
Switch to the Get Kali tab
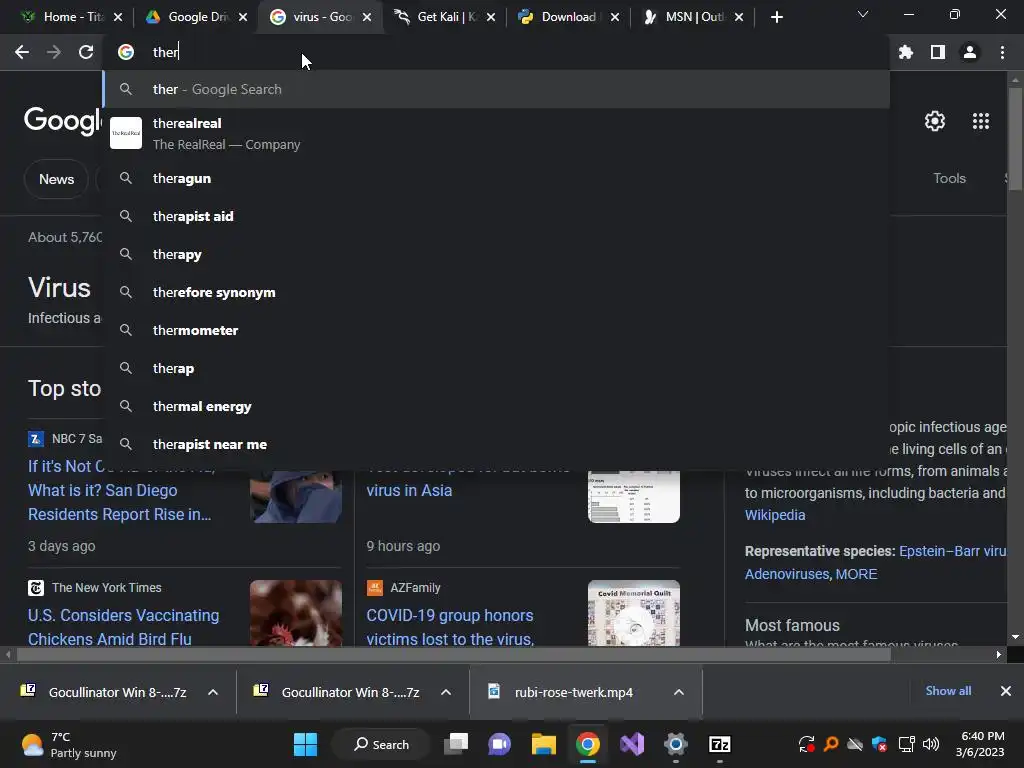[x=444, y=17]
